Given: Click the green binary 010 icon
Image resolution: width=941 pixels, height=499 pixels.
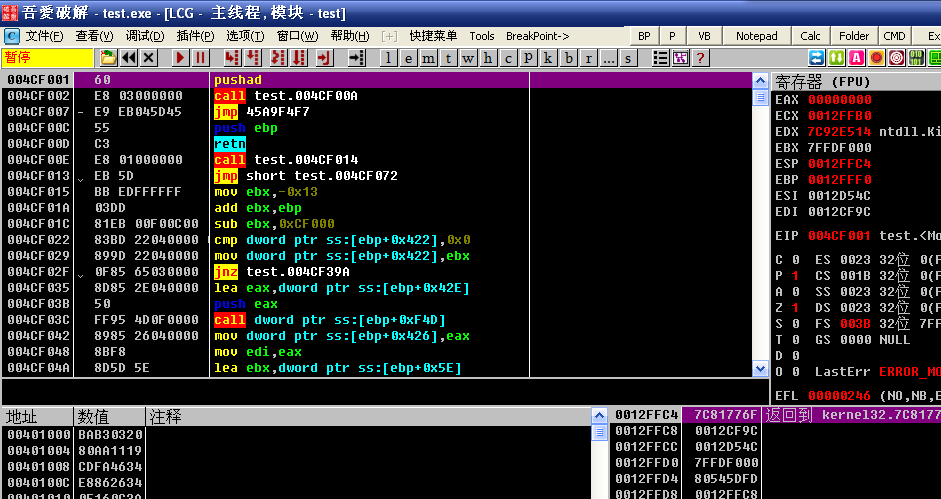Looking at the screenshot, I should tap(916, 58).
